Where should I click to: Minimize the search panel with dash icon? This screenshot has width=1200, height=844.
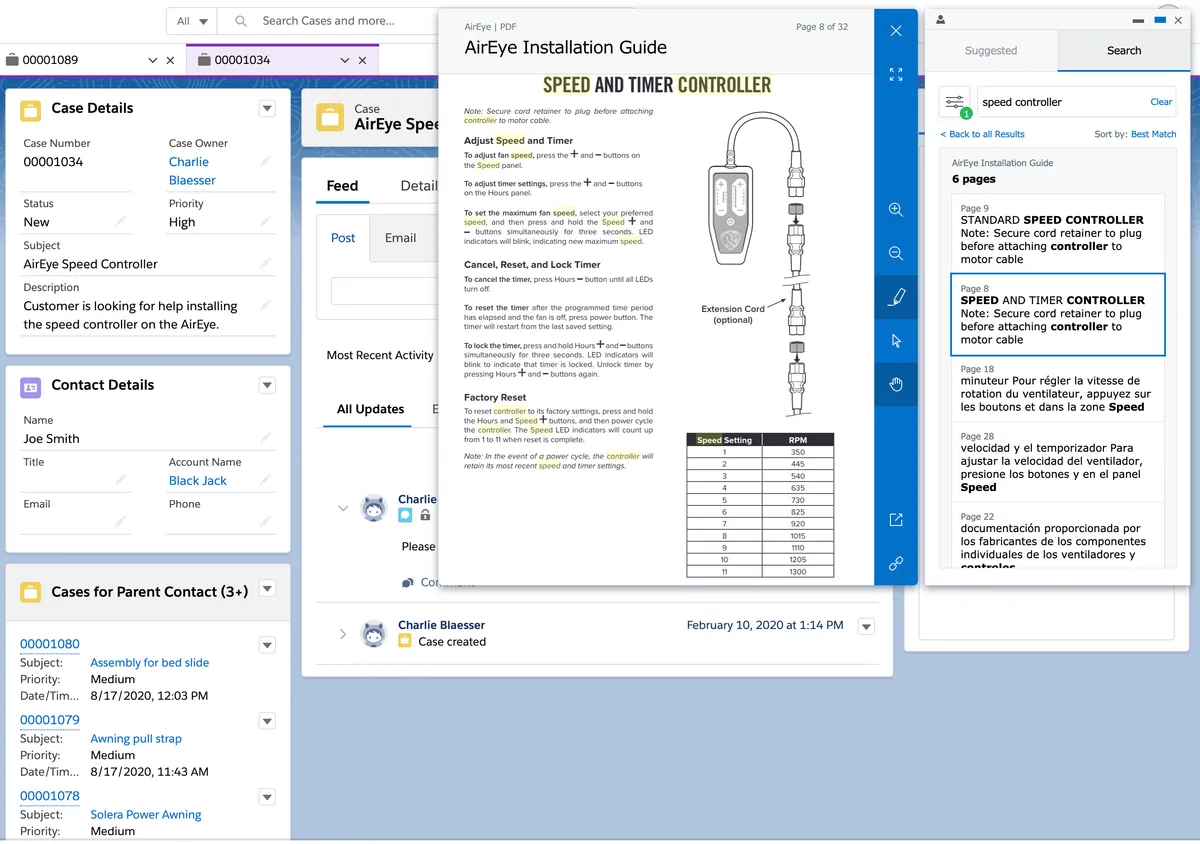(x=1138, y=19)
